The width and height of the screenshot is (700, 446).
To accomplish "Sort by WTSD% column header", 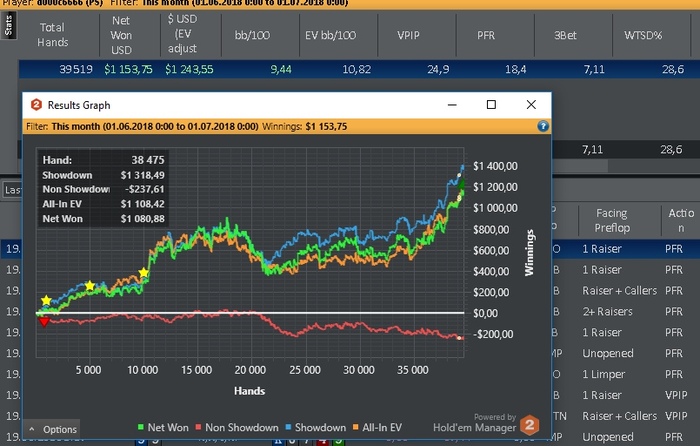I will (x=643, y=35).
